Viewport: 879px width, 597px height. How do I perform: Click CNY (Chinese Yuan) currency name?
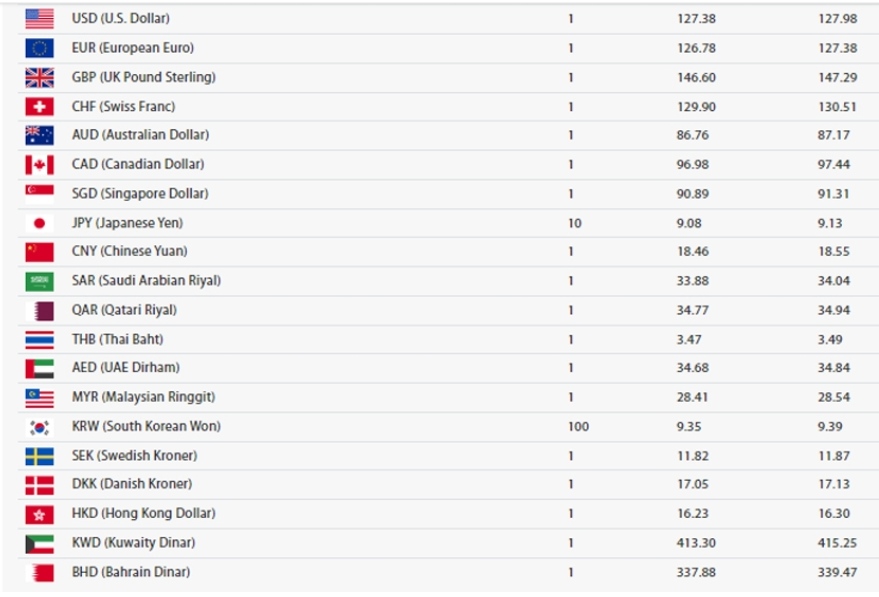(129, 251)
